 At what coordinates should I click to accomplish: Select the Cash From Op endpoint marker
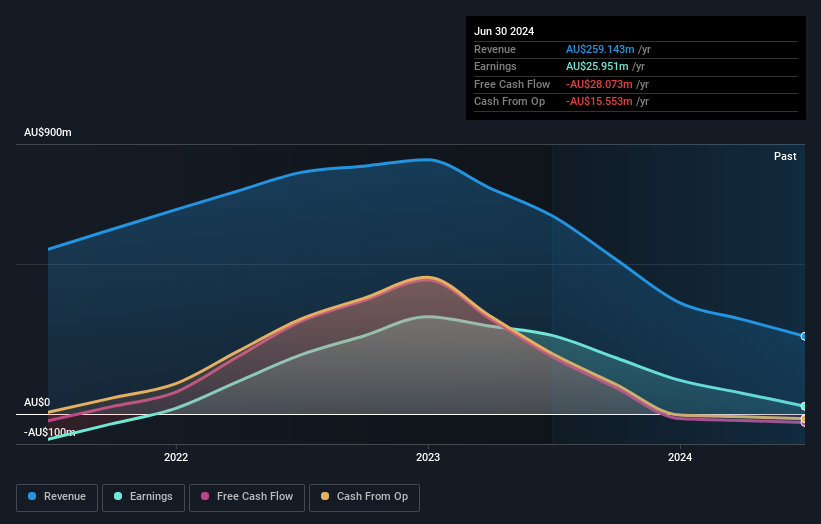[804, 418]
